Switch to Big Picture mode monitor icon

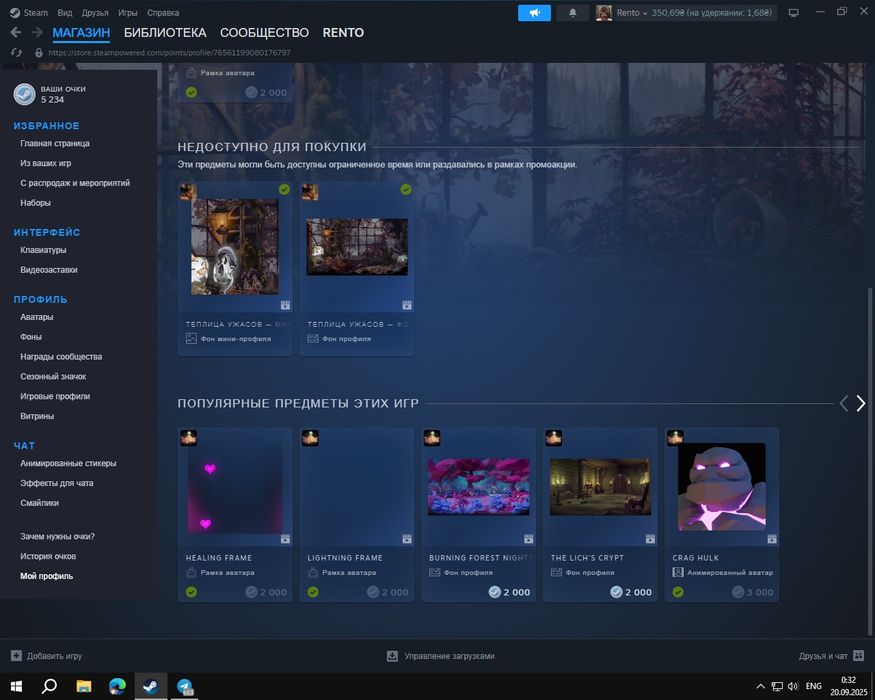(794, 13)
